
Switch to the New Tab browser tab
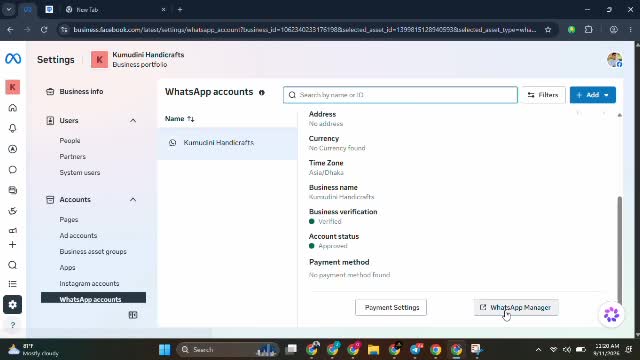pyautogui.click(x=116, y=9)
